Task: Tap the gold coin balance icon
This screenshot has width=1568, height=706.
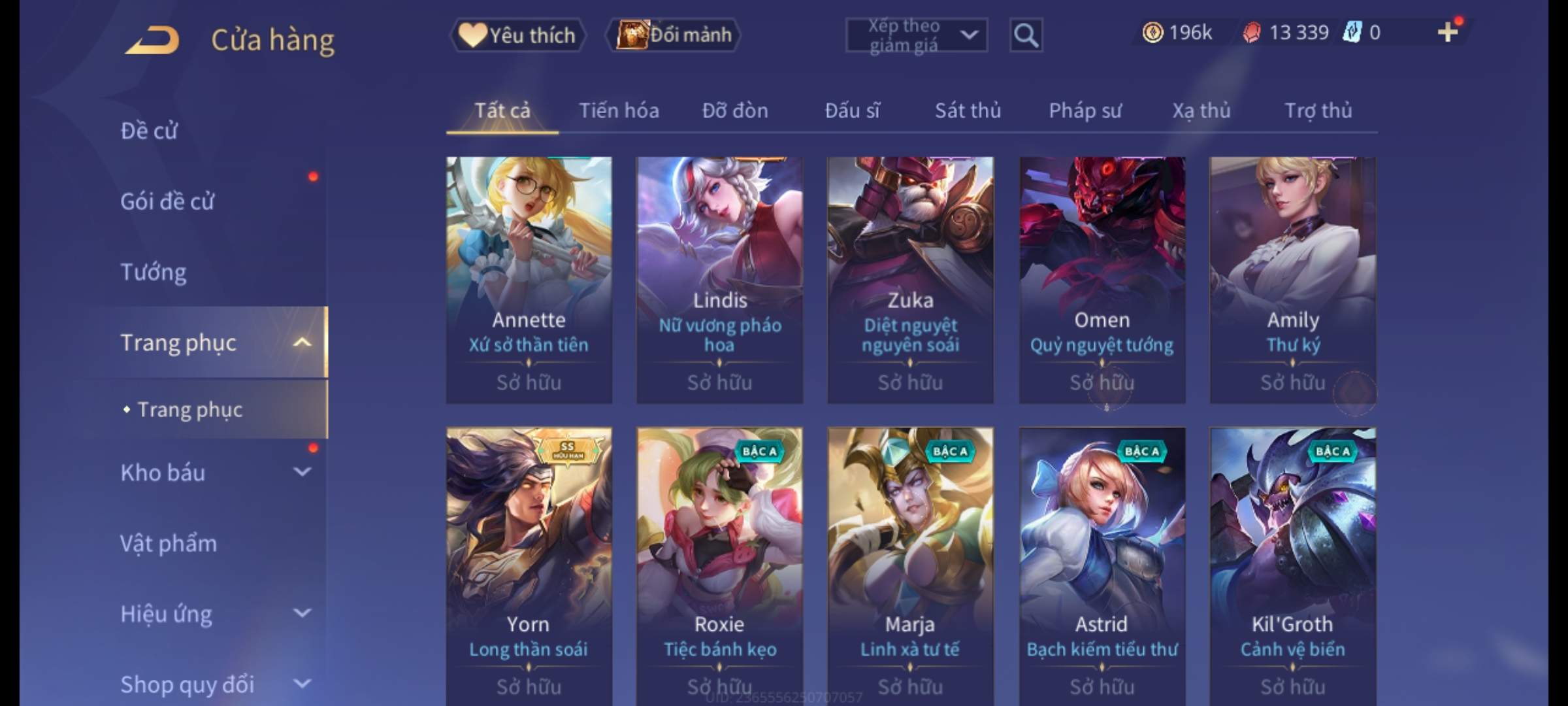Action: click(x=1152, y=33)
